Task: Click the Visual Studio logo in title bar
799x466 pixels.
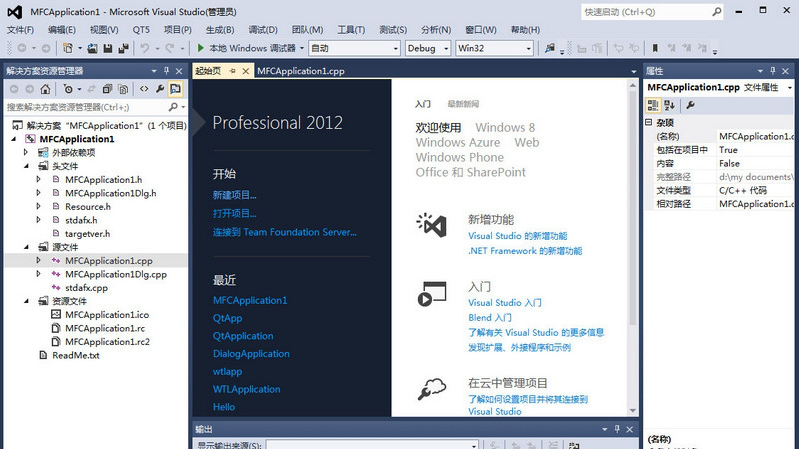Action: (15, 12)
